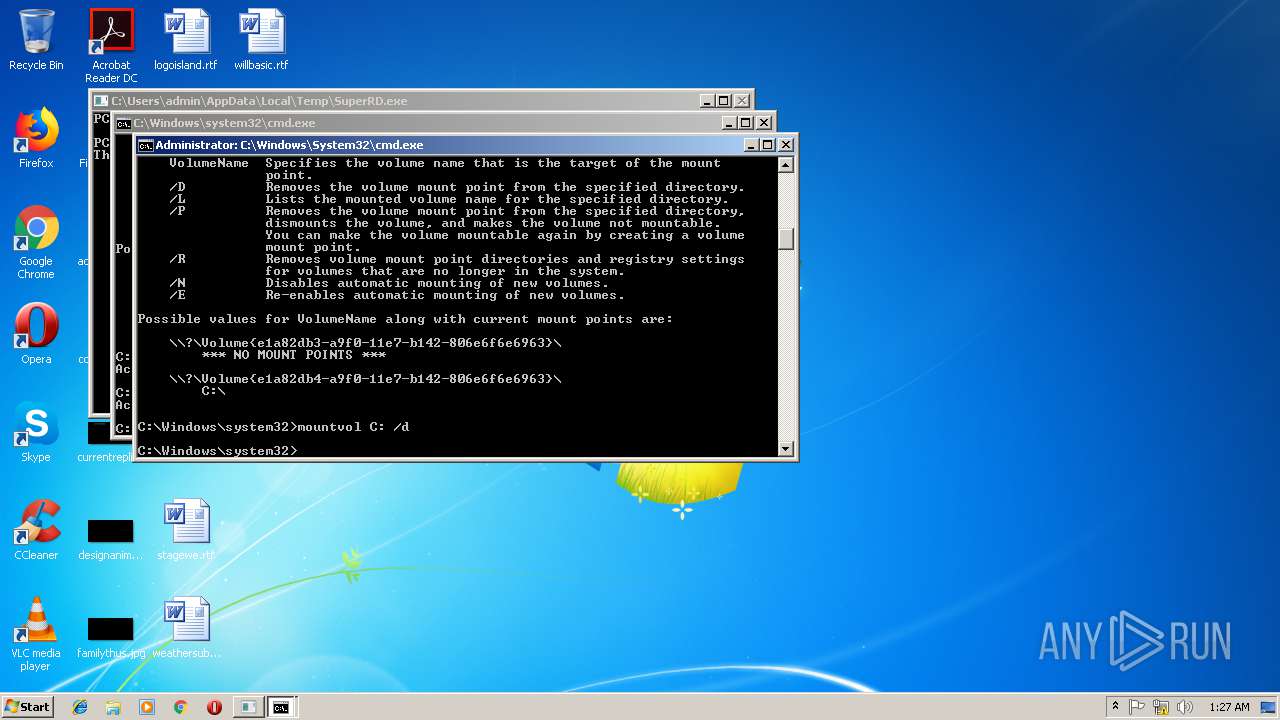Open Administrator cmd.exe window system menu icon

145,145
